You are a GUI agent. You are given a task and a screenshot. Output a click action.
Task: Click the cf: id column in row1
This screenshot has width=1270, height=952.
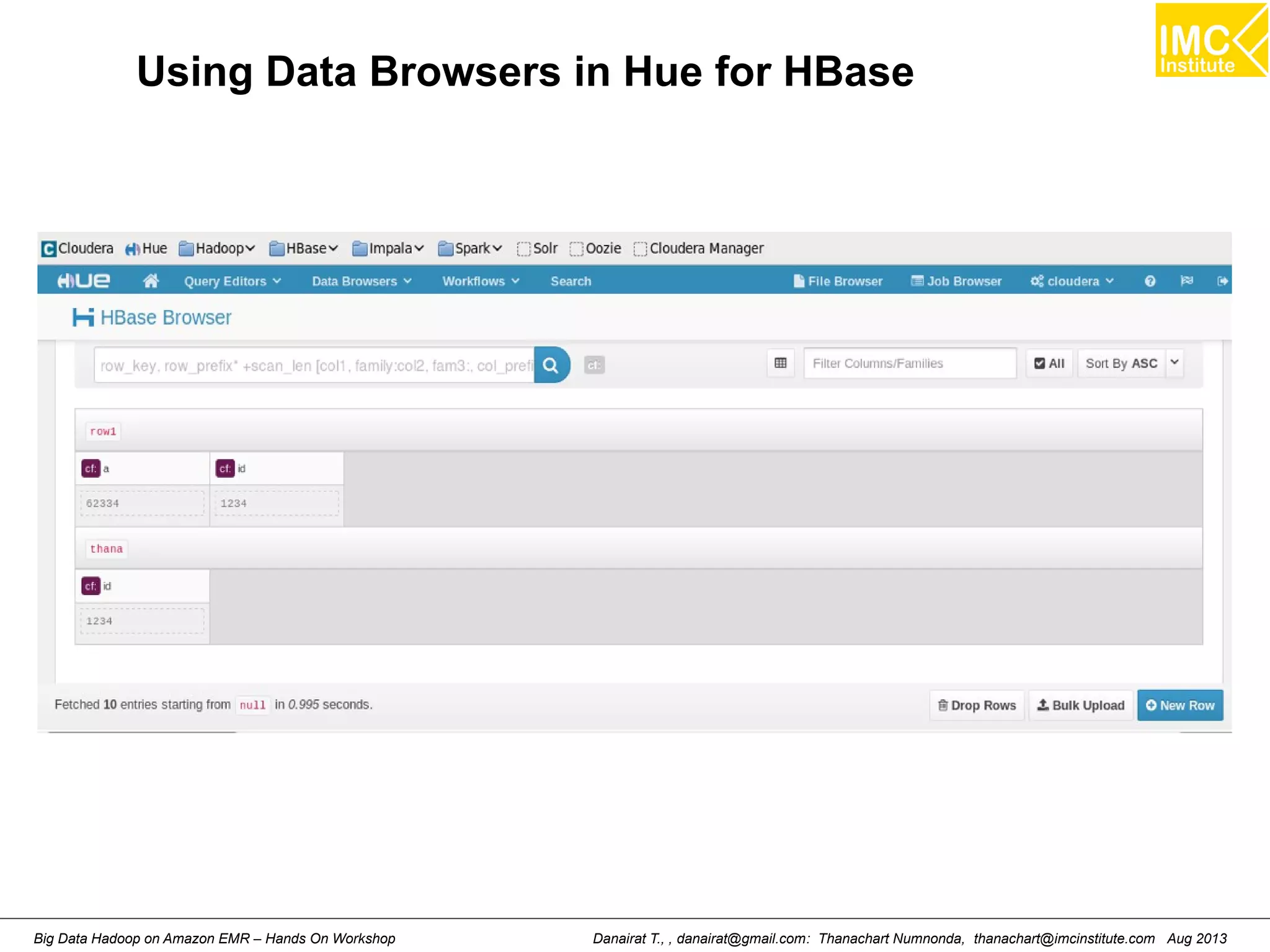pyautogui.click(x=277, y=469)
